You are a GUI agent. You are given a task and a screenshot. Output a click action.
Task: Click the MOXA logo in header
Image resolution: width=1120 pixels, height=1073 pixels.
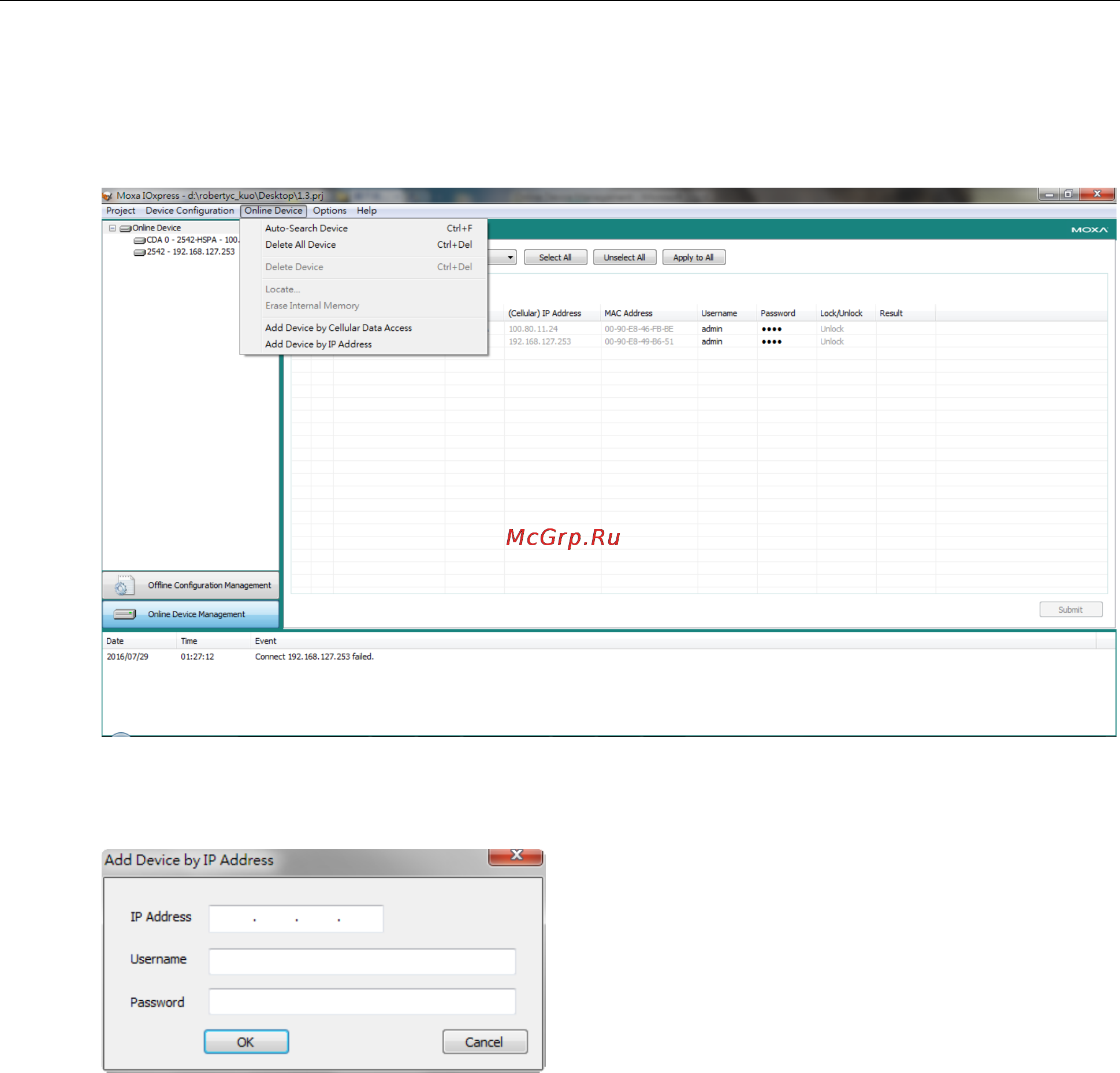point(1089,230)
